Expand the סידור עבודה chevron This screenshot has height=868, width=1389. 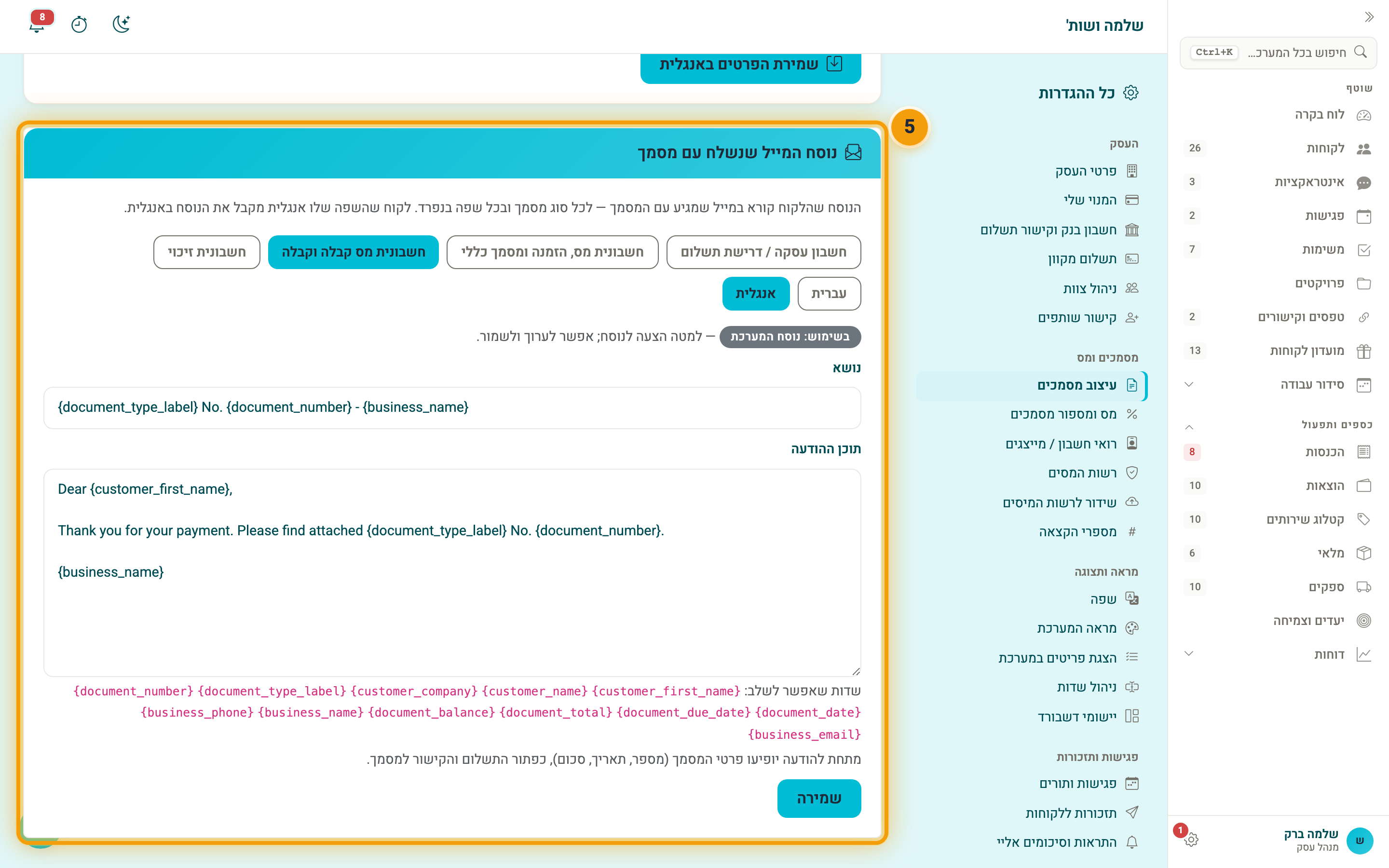coord(1189,385)
